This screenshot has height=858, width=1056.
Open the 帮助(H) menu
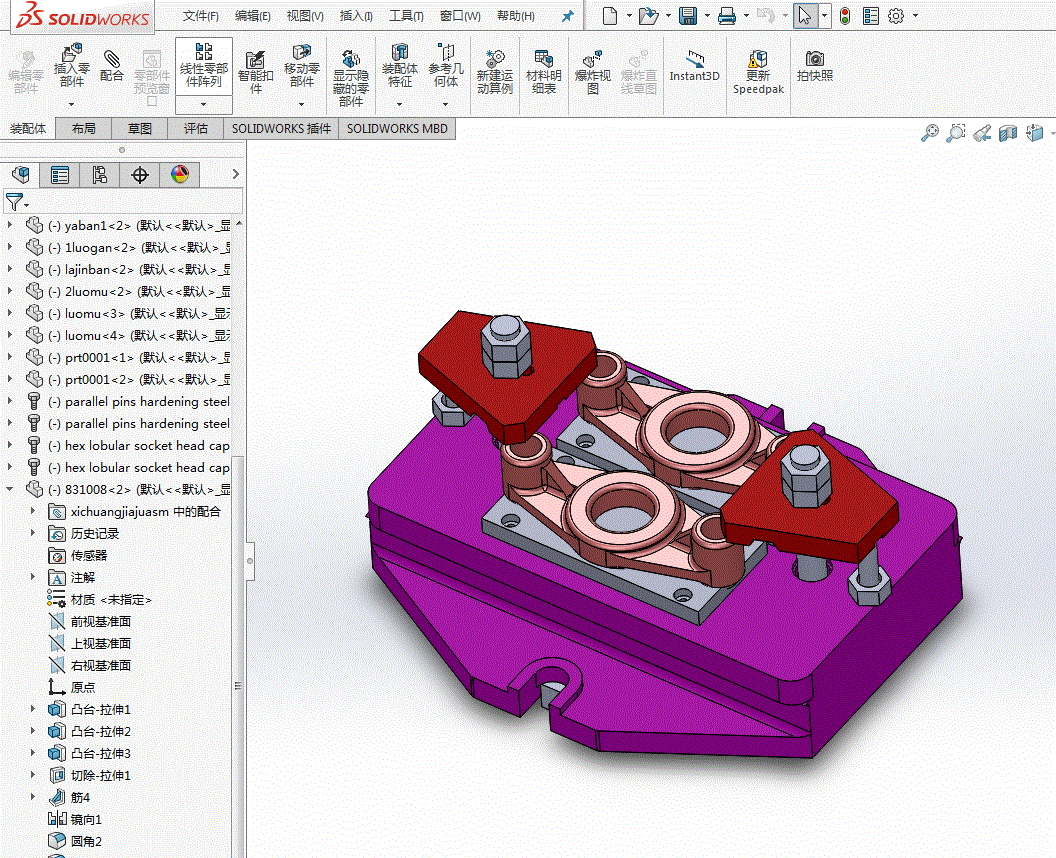click(x=516, y=15)
